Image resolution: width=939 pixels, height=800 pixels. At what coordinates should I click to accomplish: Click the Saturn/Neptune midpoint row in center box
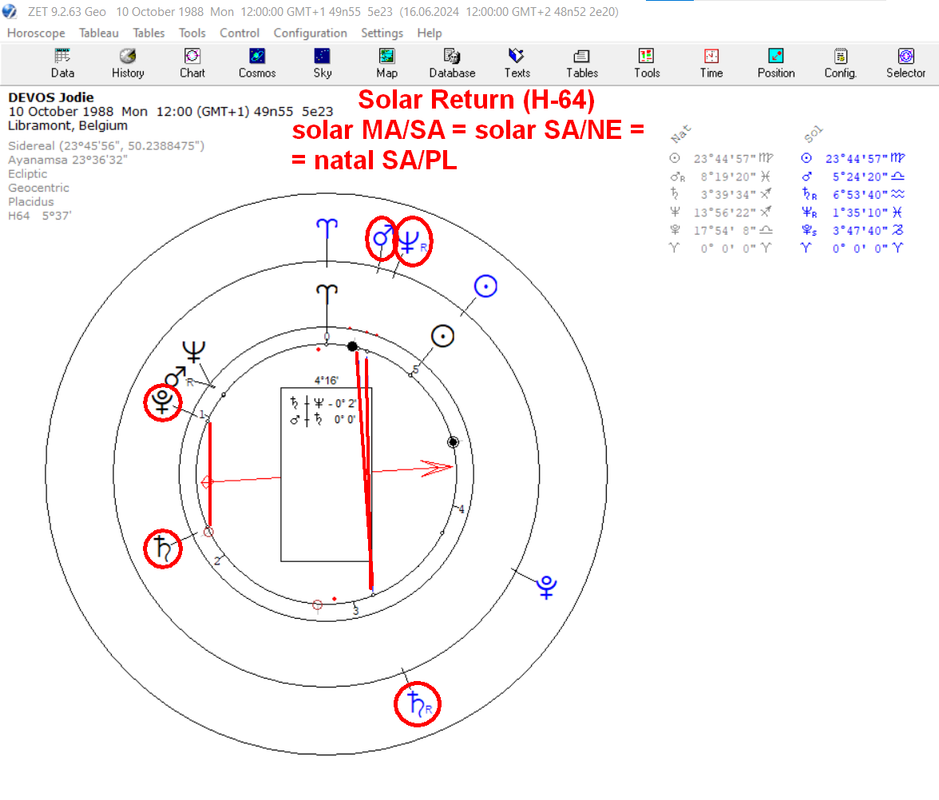tap(323, 403)
